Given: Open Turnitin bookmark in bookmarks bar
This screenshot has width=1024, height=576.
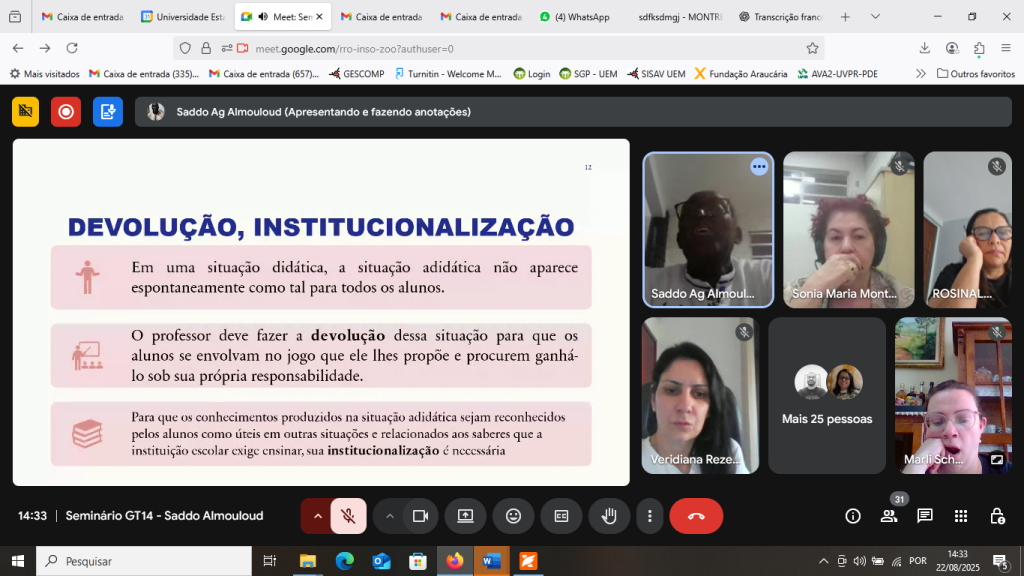Looking at the screenshot, I should click(448, 73).
